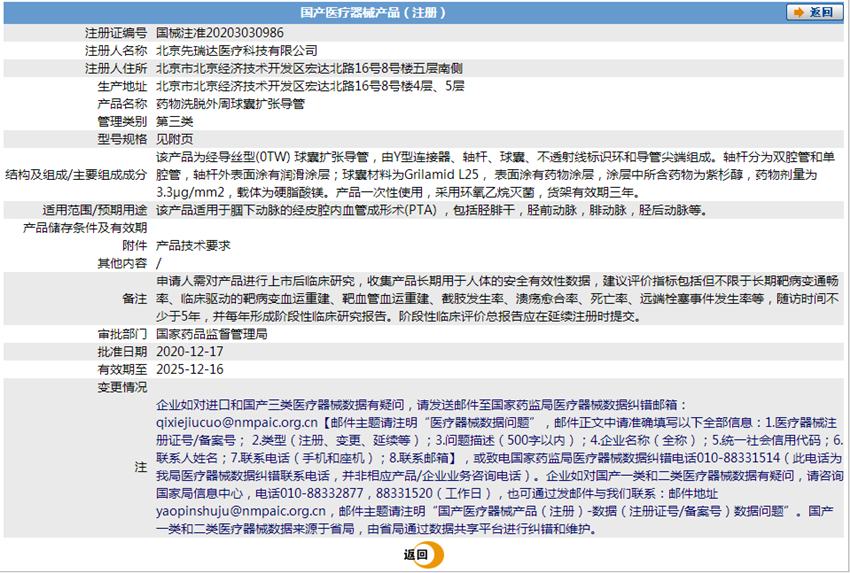850x573 pixels.
Task: Select approval date 2020-12-17
Action: pyautogui.click(x=190, y=352)
